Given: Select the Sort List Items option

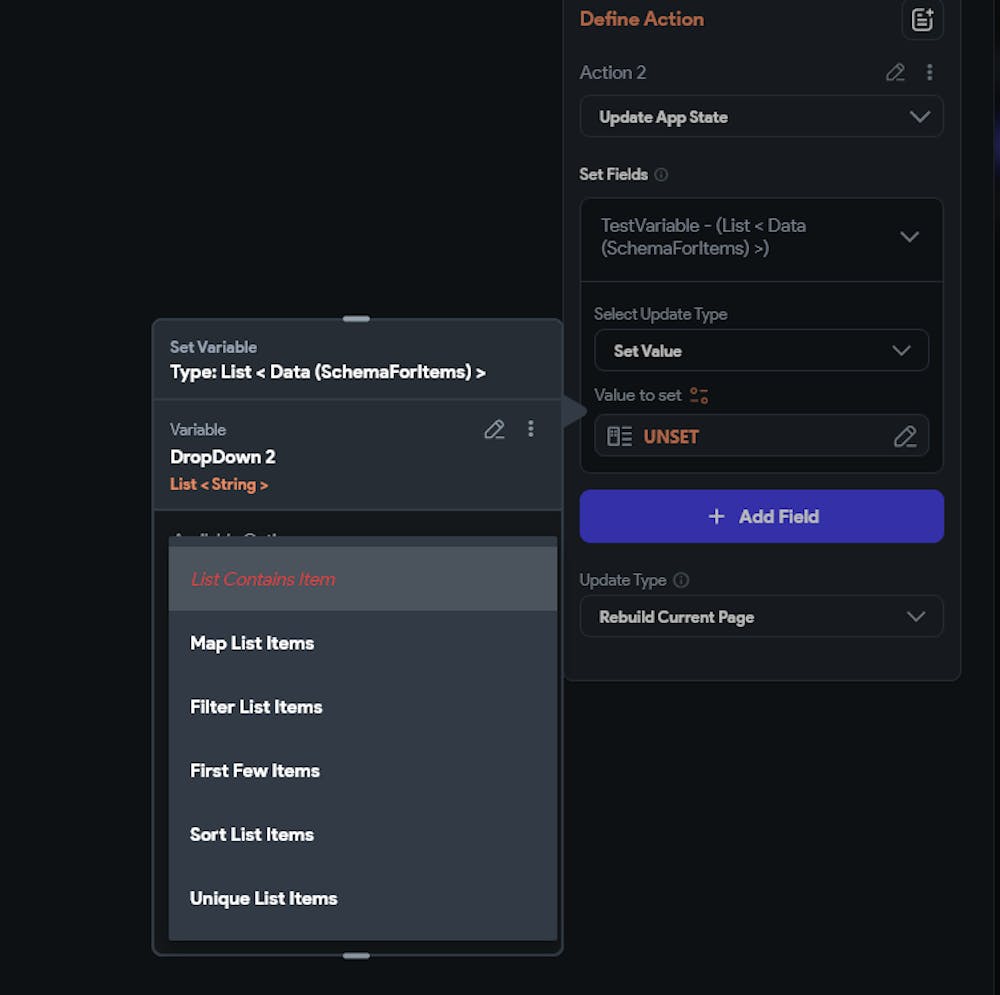Looking at the screenshot, I should pos(252,835).
